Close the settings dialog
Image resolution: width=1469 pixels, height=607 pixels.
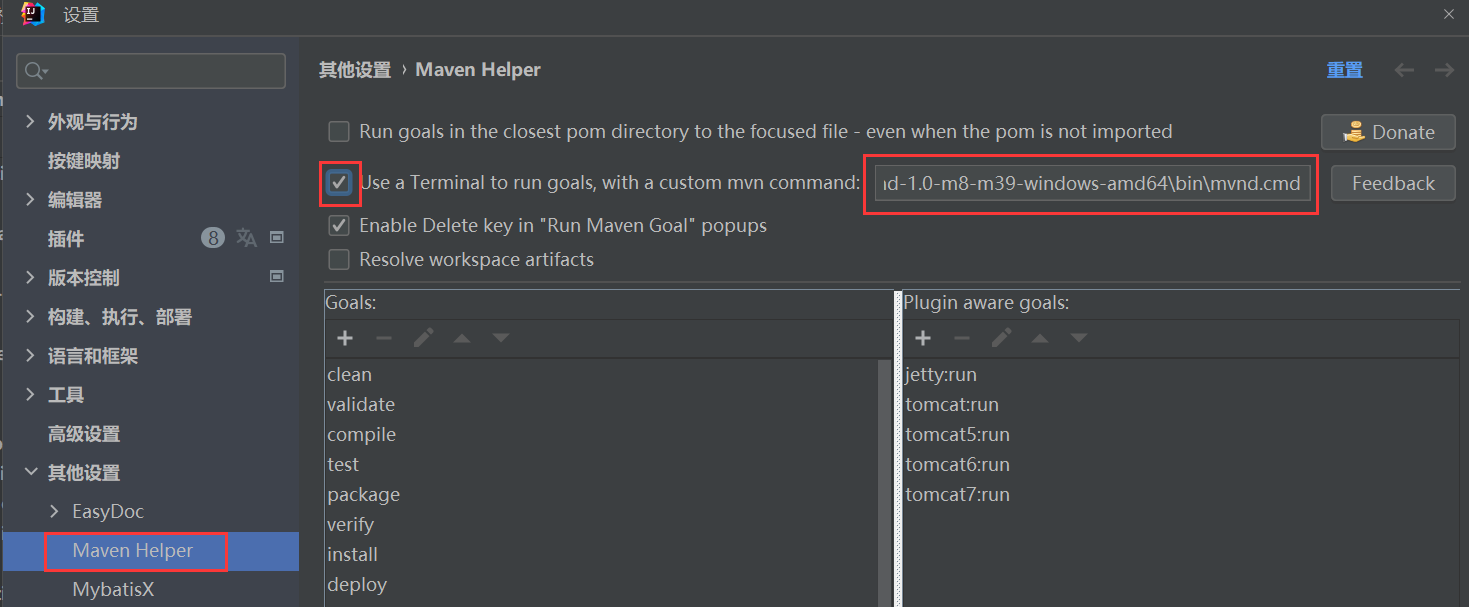pos(1448,14)
